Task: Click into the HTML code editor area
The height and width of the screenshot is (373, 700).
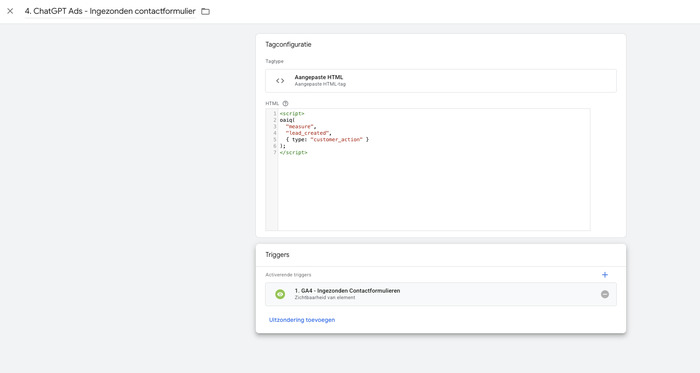Action: pos(428,170)
